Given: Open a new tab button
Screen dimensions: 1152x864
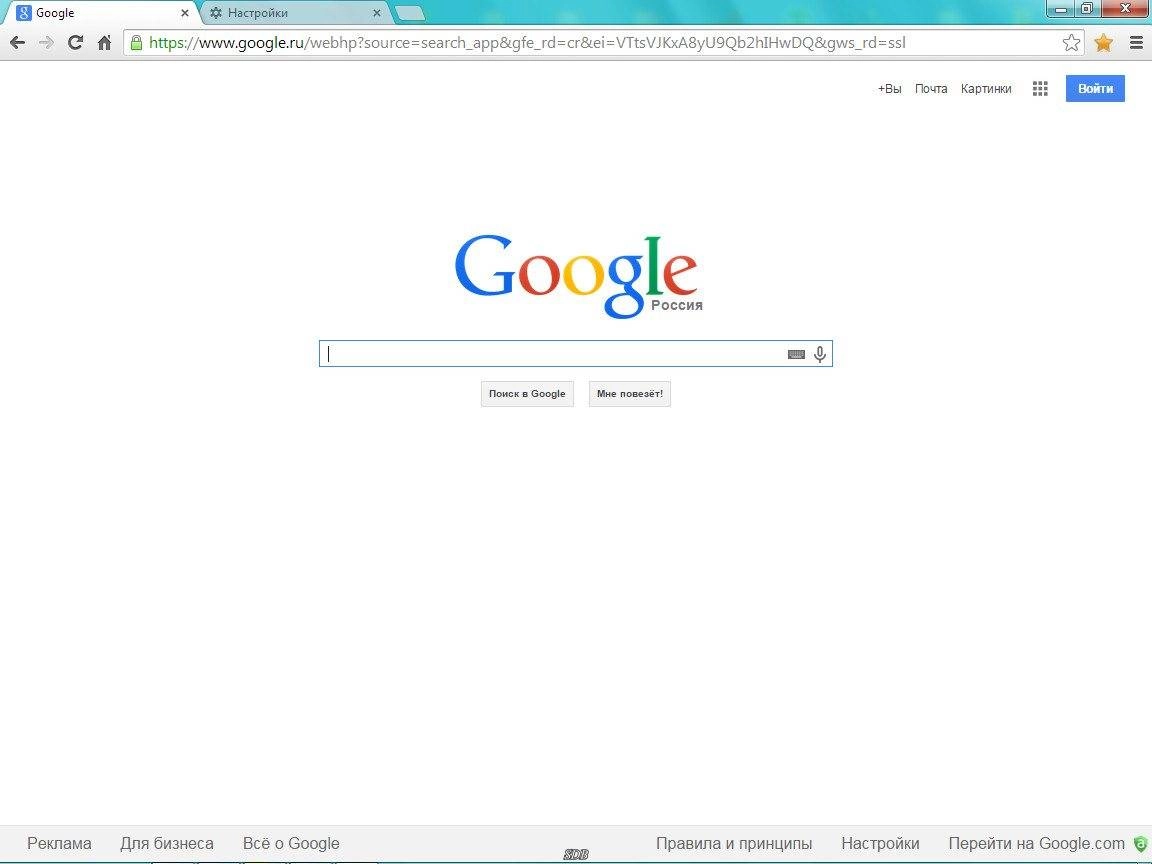Looking at the screenshot, I should pyautogui.click(x=409, y=13).
